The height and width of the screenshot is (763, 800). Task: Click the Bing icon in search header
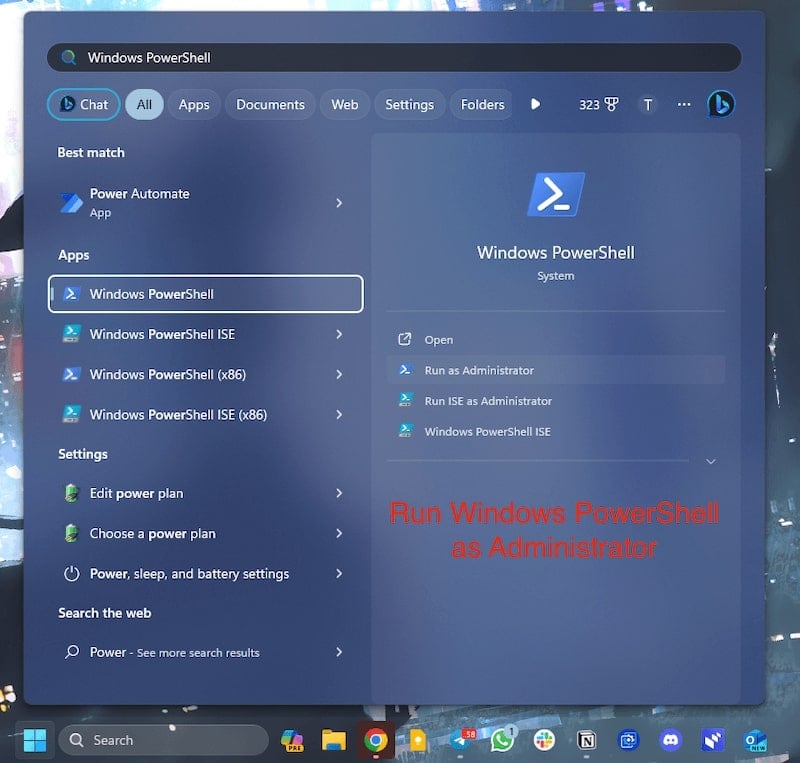(x=720, y=104)
